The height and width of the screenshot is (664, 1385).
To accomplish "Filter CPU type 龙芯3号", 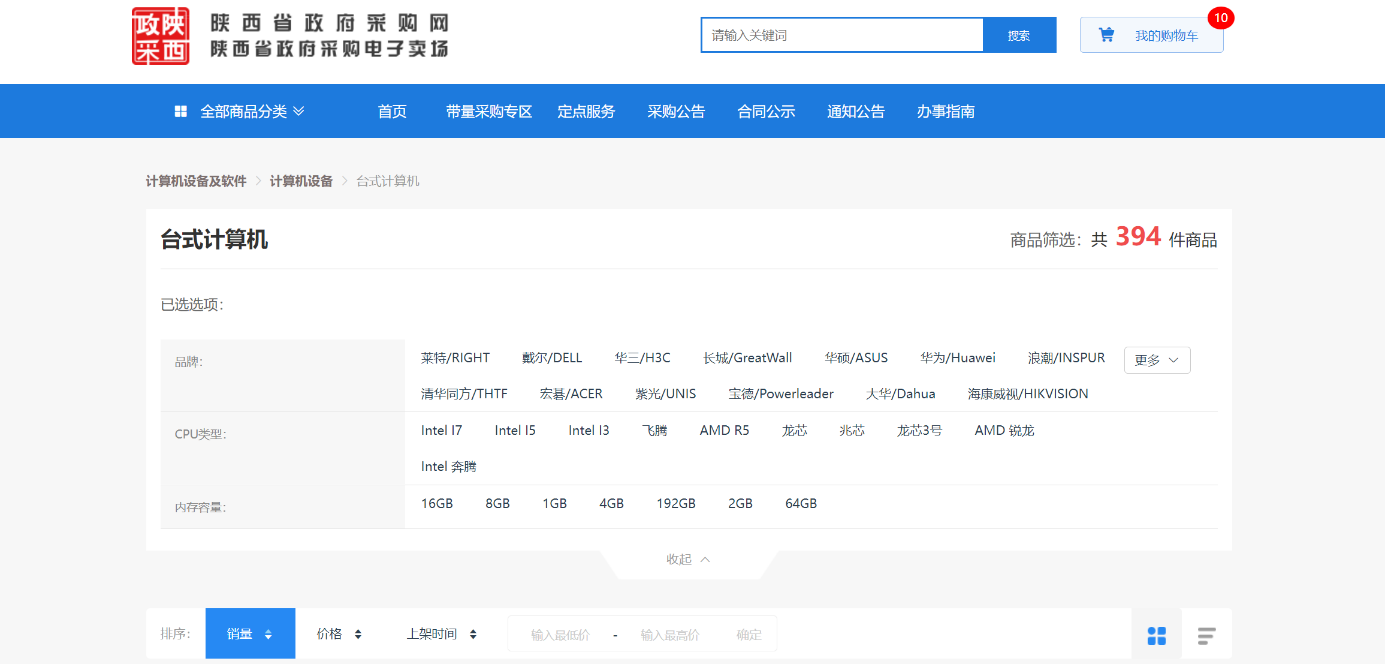I will 919,431.
